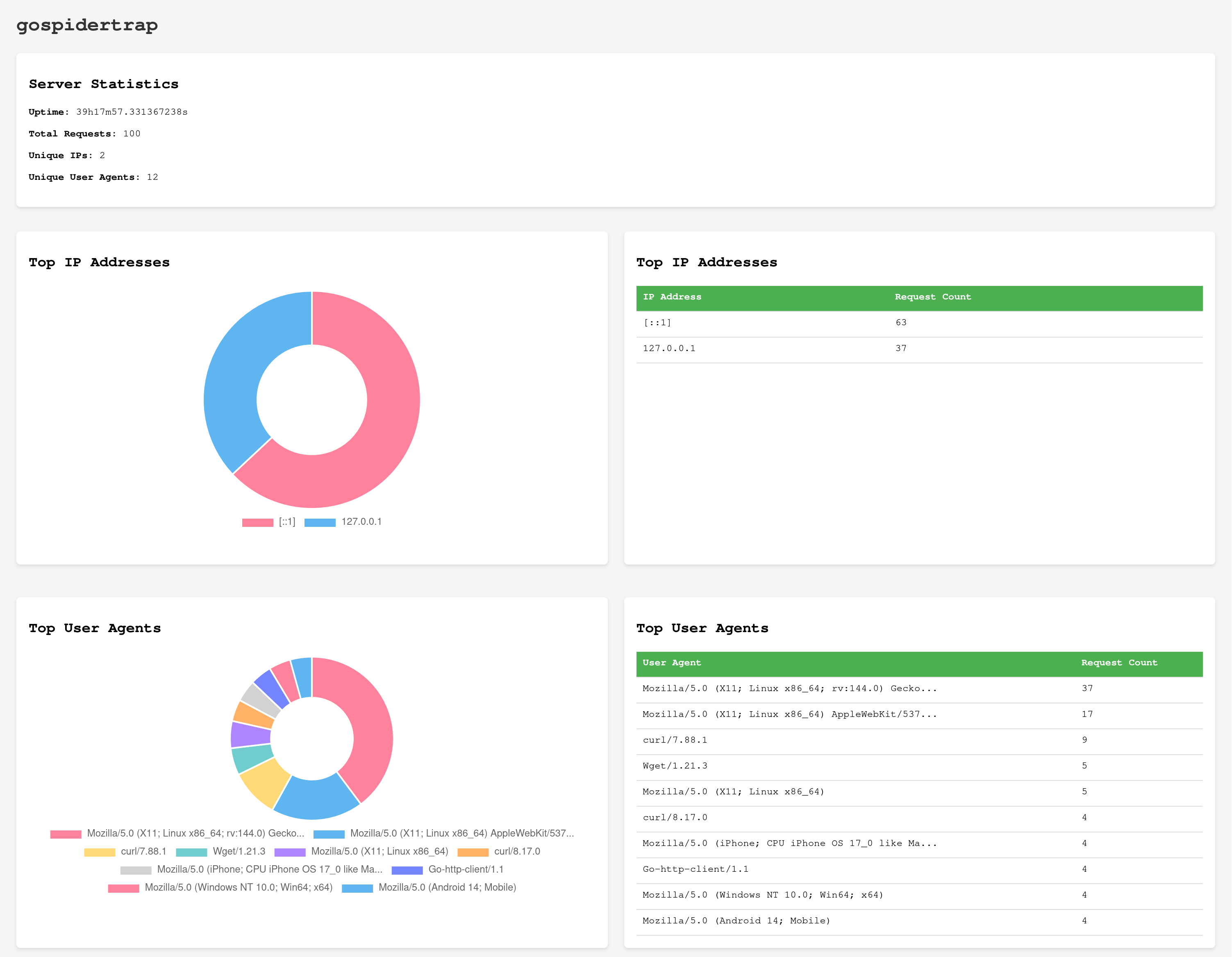1232x957 pixels.
Task: Select the Go-http-client/1.1 table row
Action: (919, 870)
